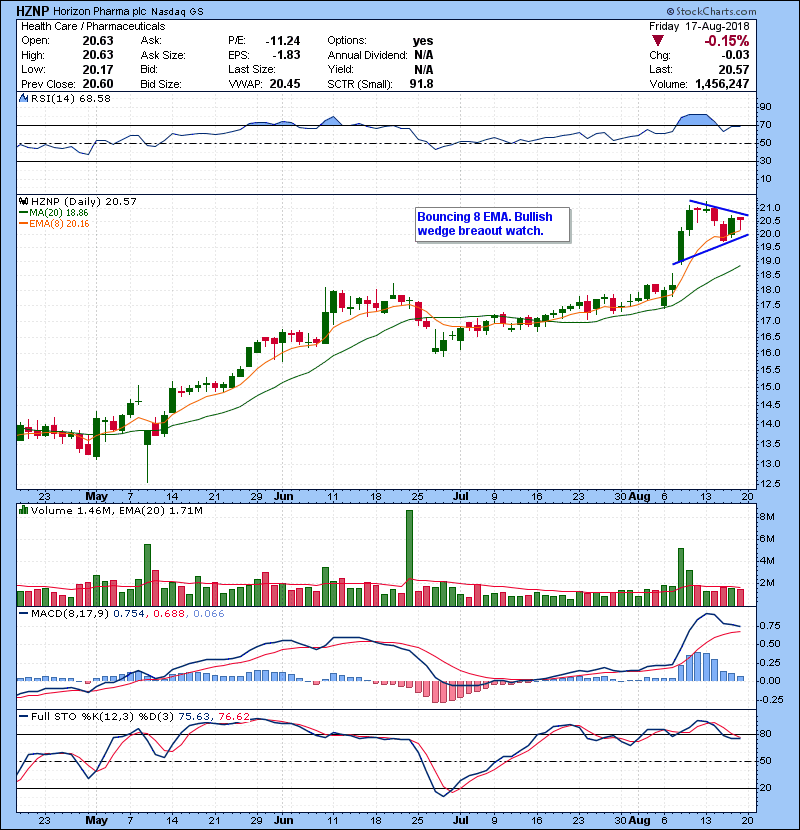This screenshot has width=800, height=830.
Task: Click the RSI(14) 68.58 panel label
Action: 70,98
